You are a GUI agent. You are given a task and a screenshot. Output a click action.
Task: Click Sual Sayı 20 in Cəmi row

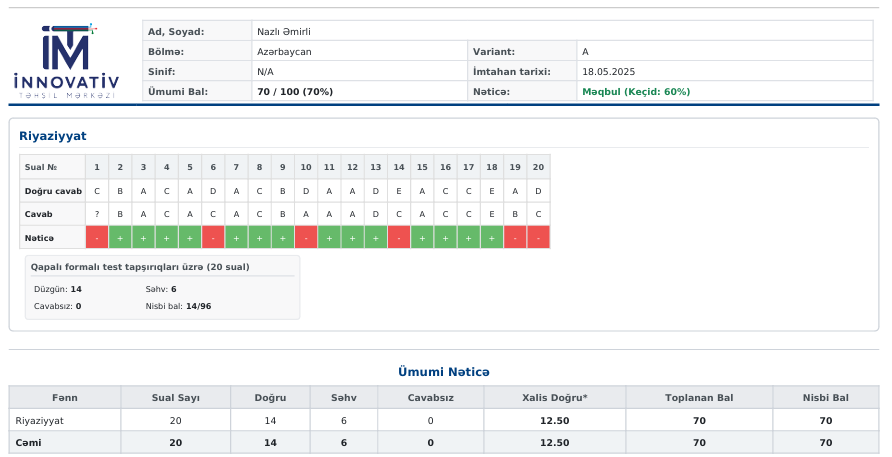176,443
